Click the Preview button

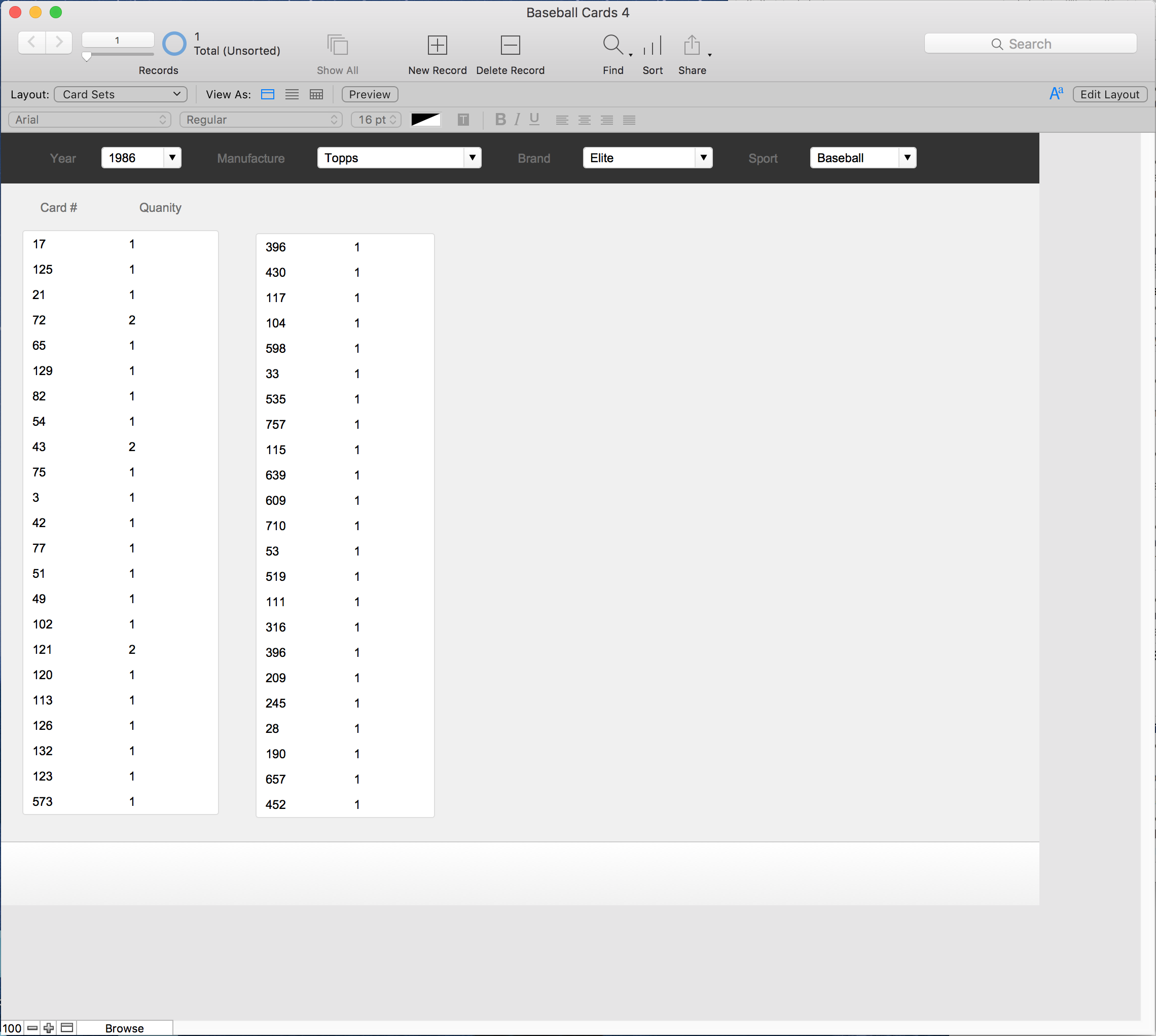370,94
